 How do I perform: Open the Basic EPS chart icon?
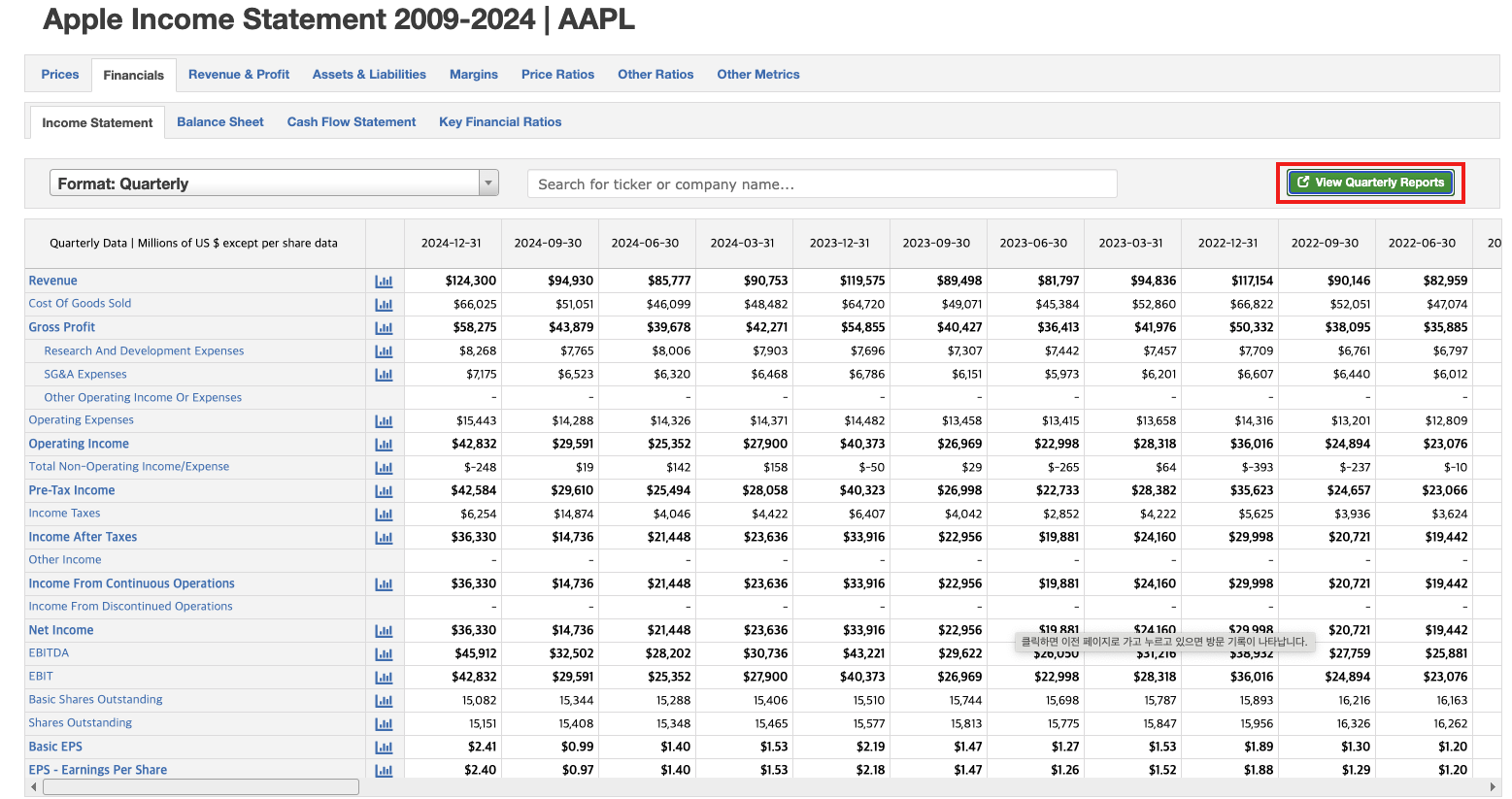point(384,748)
